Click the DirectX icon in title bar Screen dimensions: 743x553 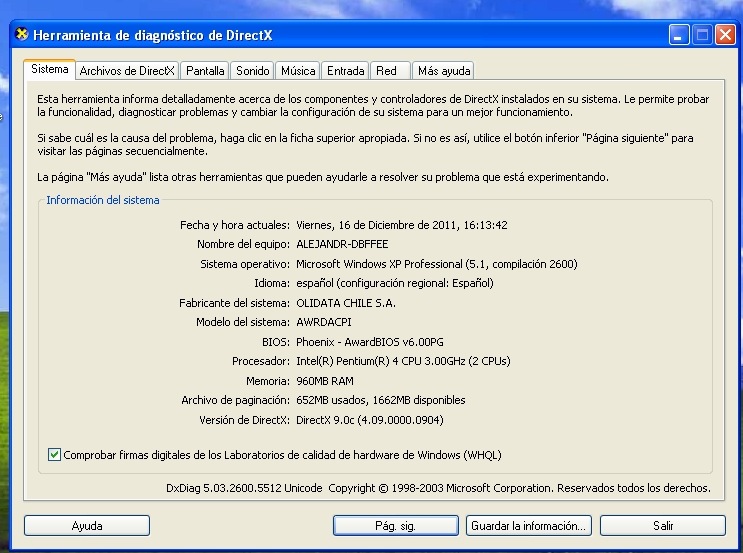click(21, 35)
